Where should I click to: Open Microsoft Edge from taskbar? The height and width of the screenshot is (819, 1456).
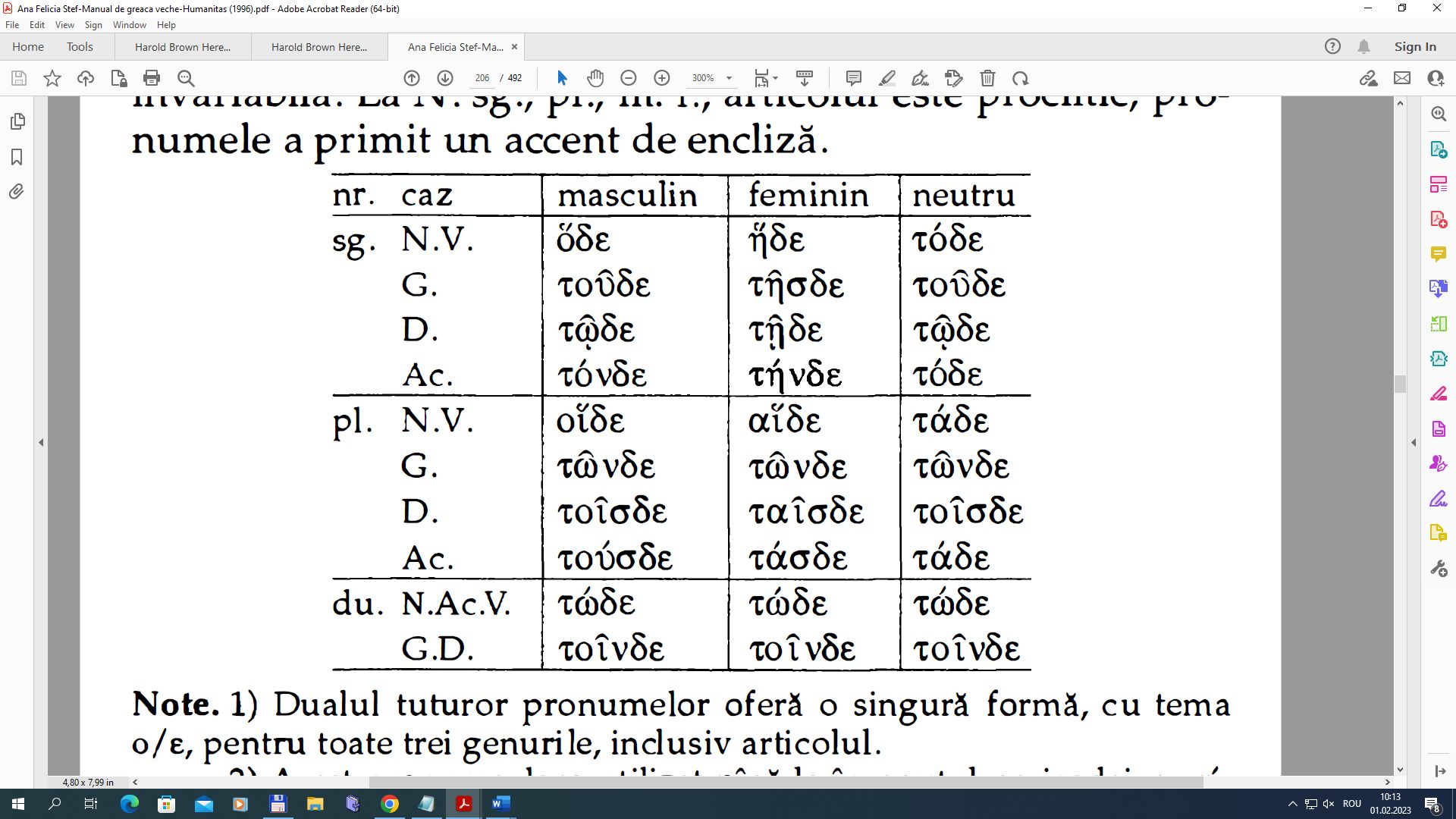(x=130, y=804)
